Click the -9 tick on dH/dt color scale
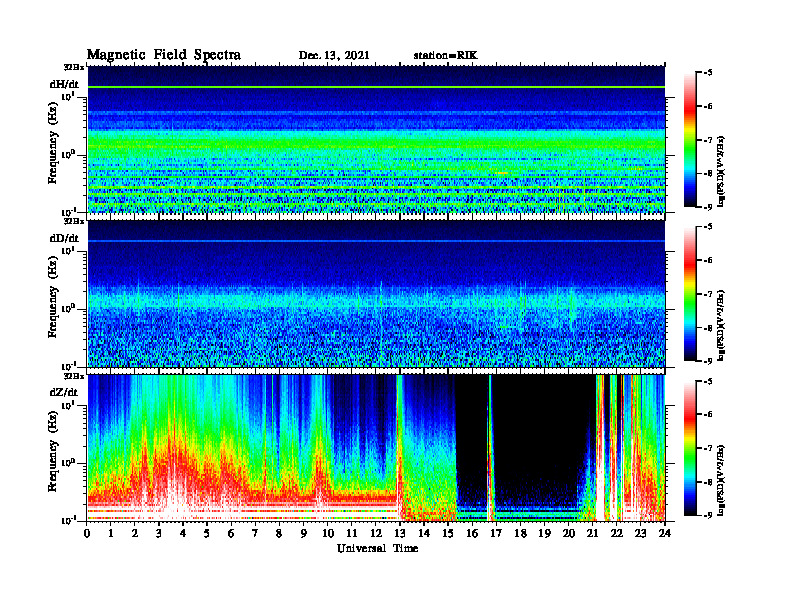This screenshot has width=792, height=612. [708, 207]
